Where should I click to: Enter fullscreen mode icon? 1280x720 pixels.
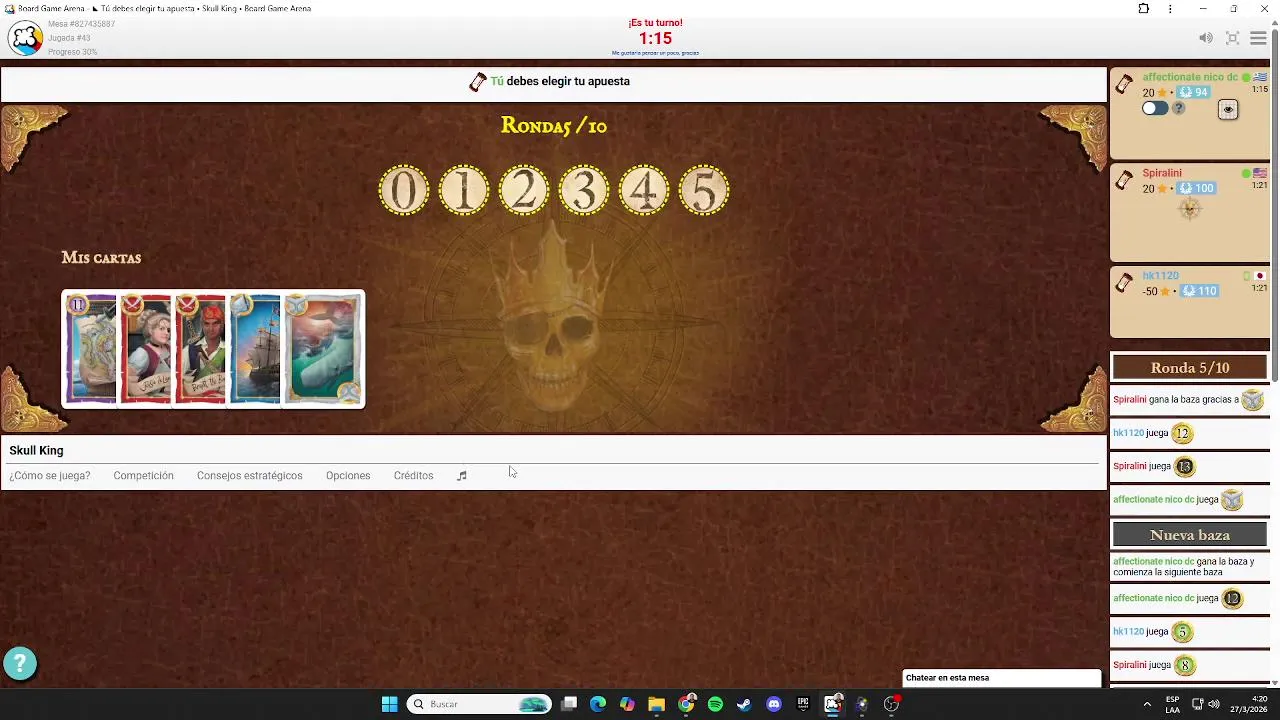tap(1233, 38)
